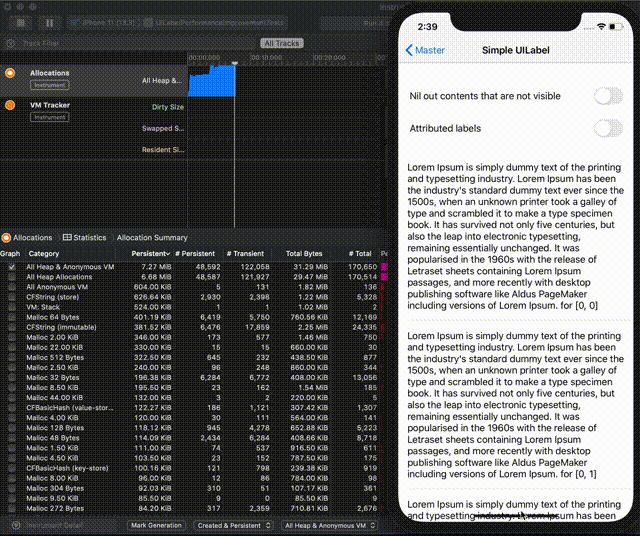The height and width of the screenshot is (536, 640).
Task: Sort by Total Bytes column header
Action: (x=304, y=254)
